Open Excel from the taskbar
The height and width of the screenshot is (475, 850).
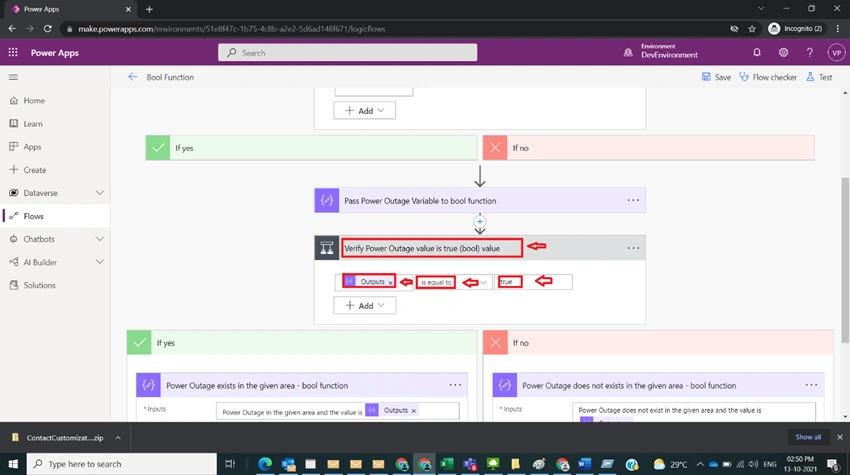[447, 464]
